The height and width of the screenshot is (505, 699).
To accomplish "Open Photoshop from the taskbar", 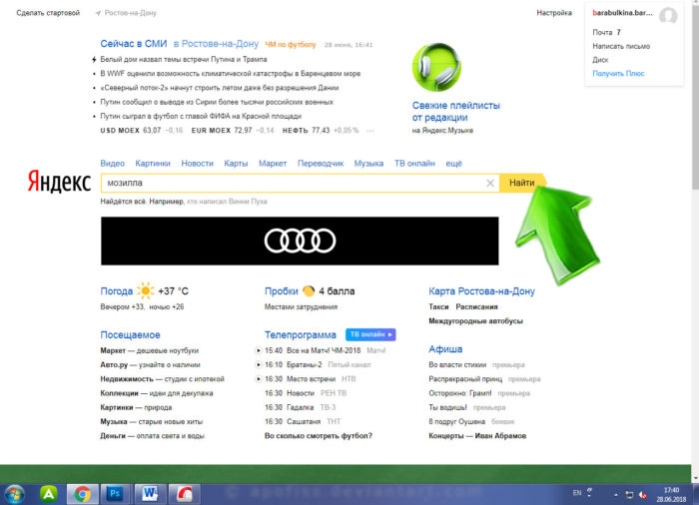I will [115, 494].
